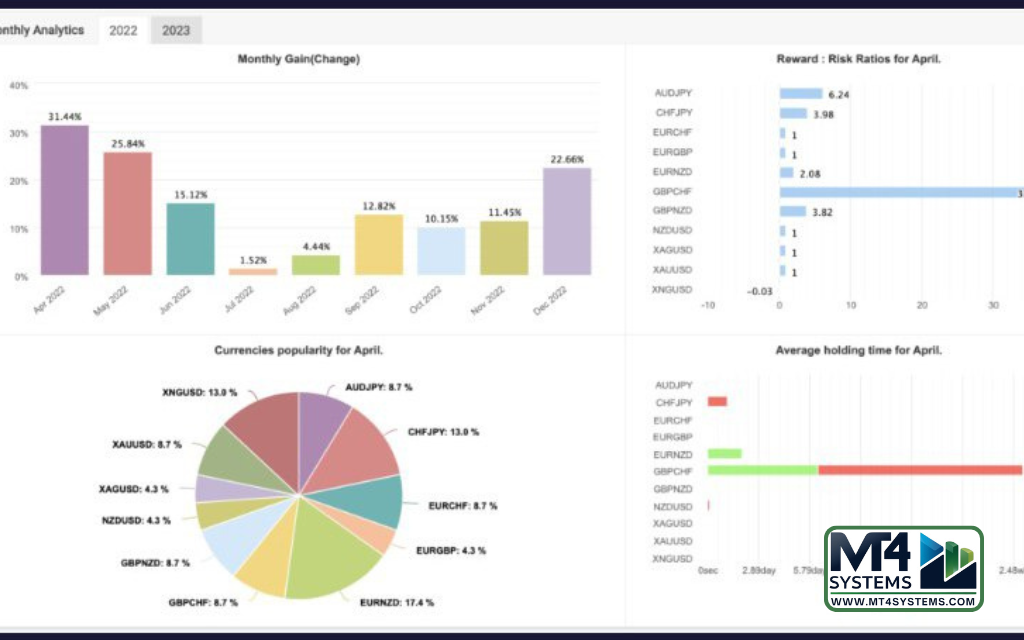Select the May 2022 gain bar
Image resolution: width=1024 pixels, height=640 pixels.
pyautogui.click(x=127, y=213)
